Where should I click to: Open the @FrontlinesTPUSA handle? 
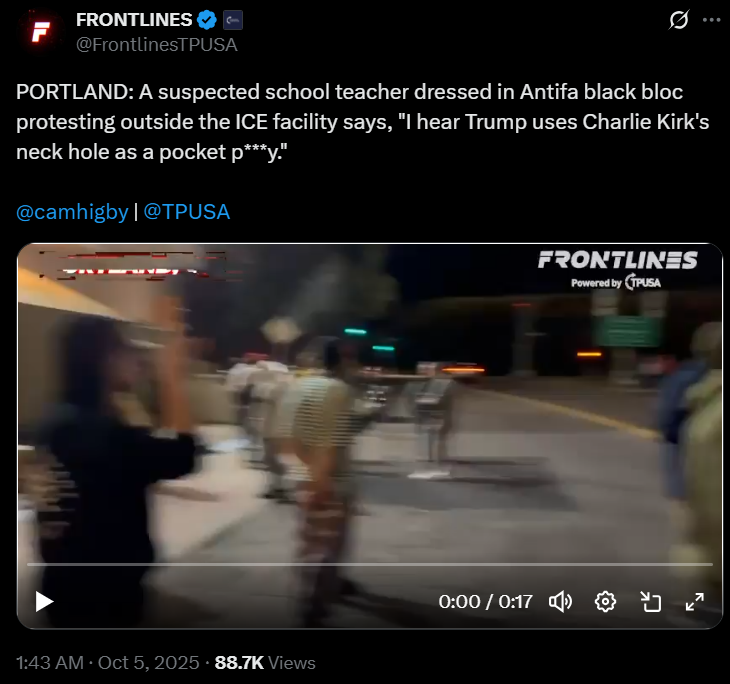pos(156,45)
